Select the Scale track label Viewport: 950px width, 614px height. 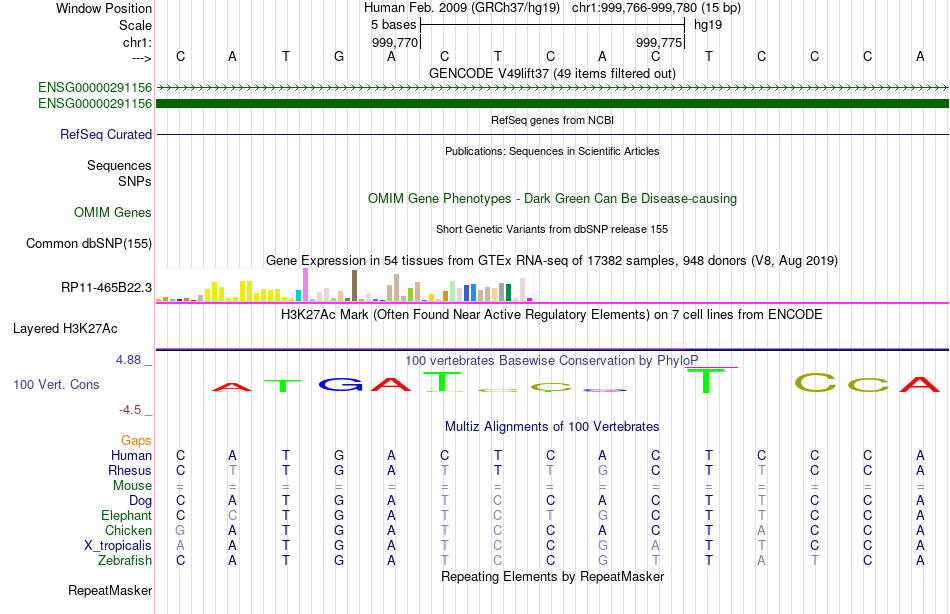pyautogui.click(x=135, y=25)
